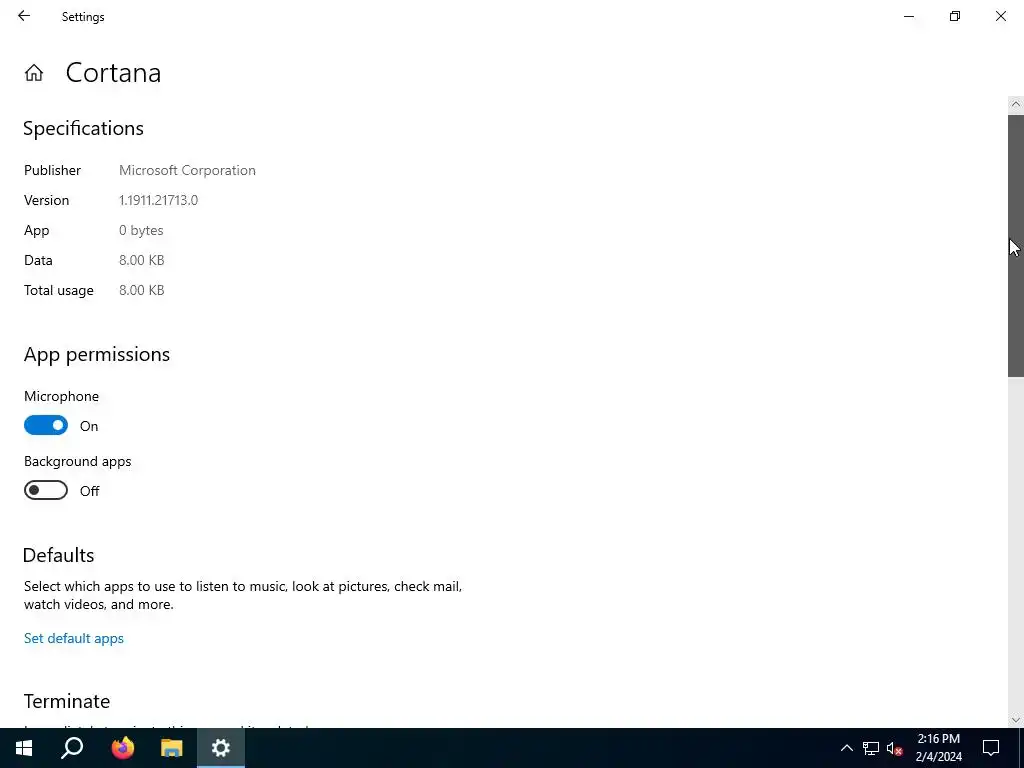Click the muted volume tray icon
1024x768 pixels.
pyautogui.click(x=894, y=748)
